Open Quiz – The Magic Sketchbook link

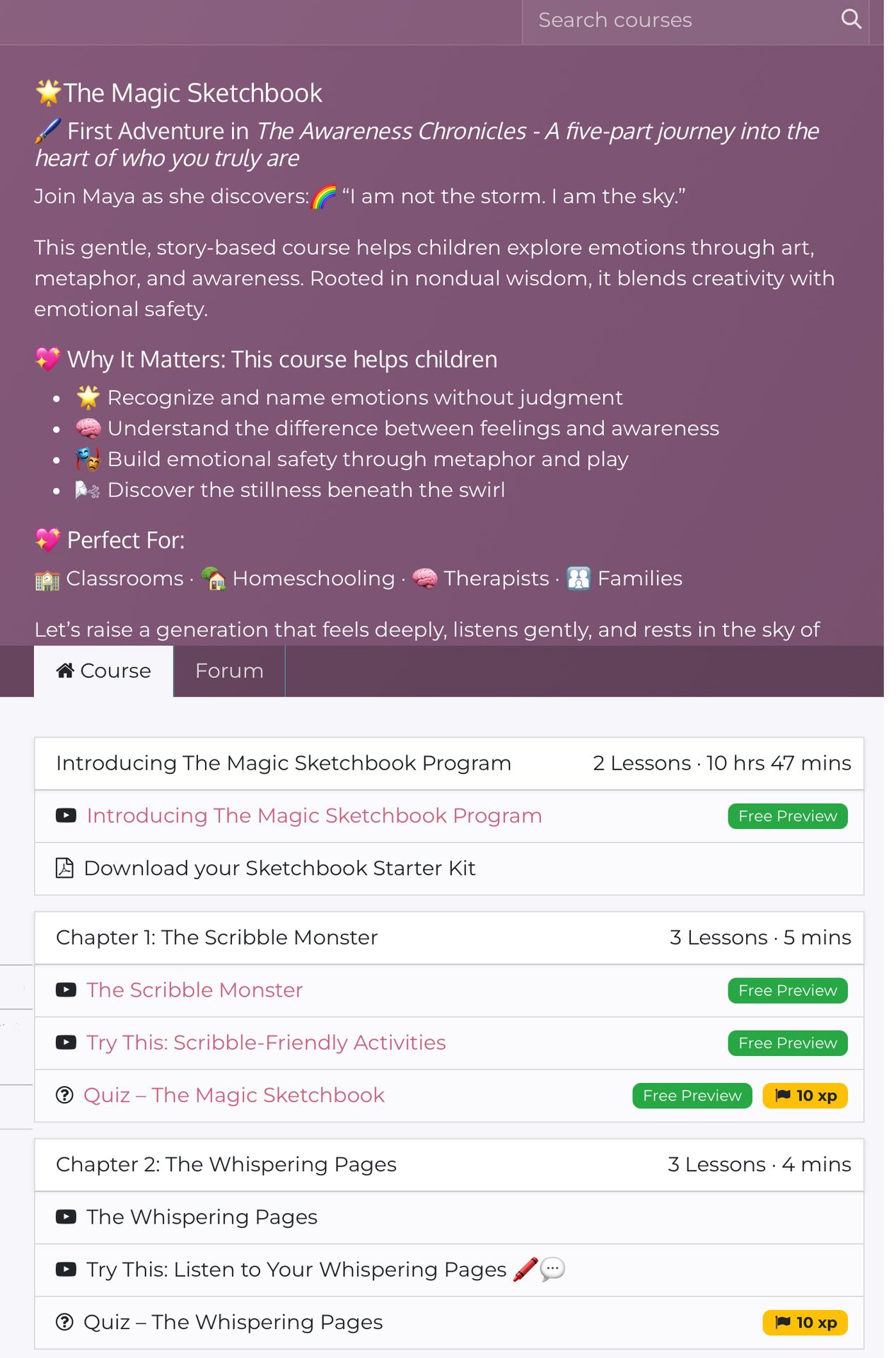234,1096
